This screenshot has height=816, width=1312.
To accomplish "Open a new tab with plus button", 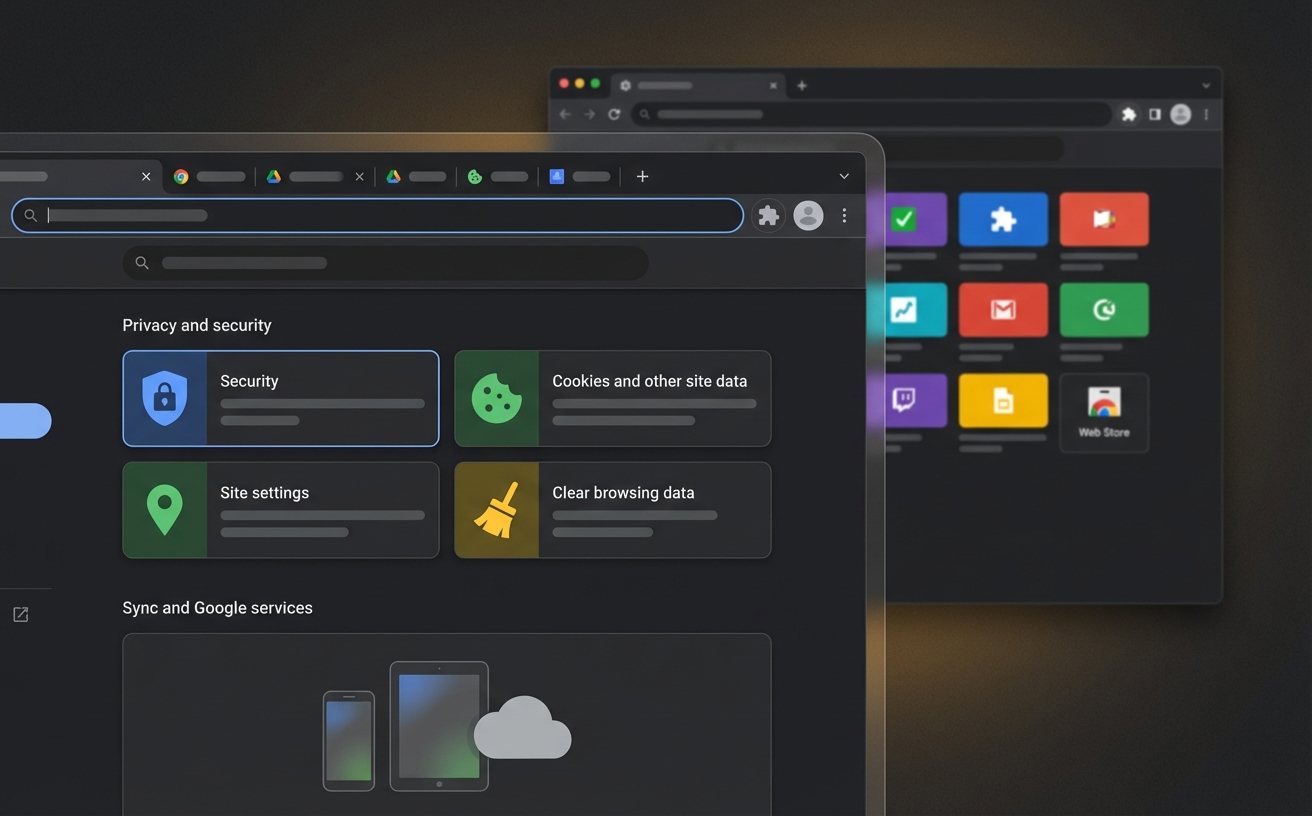I will [x=643, y=176].
